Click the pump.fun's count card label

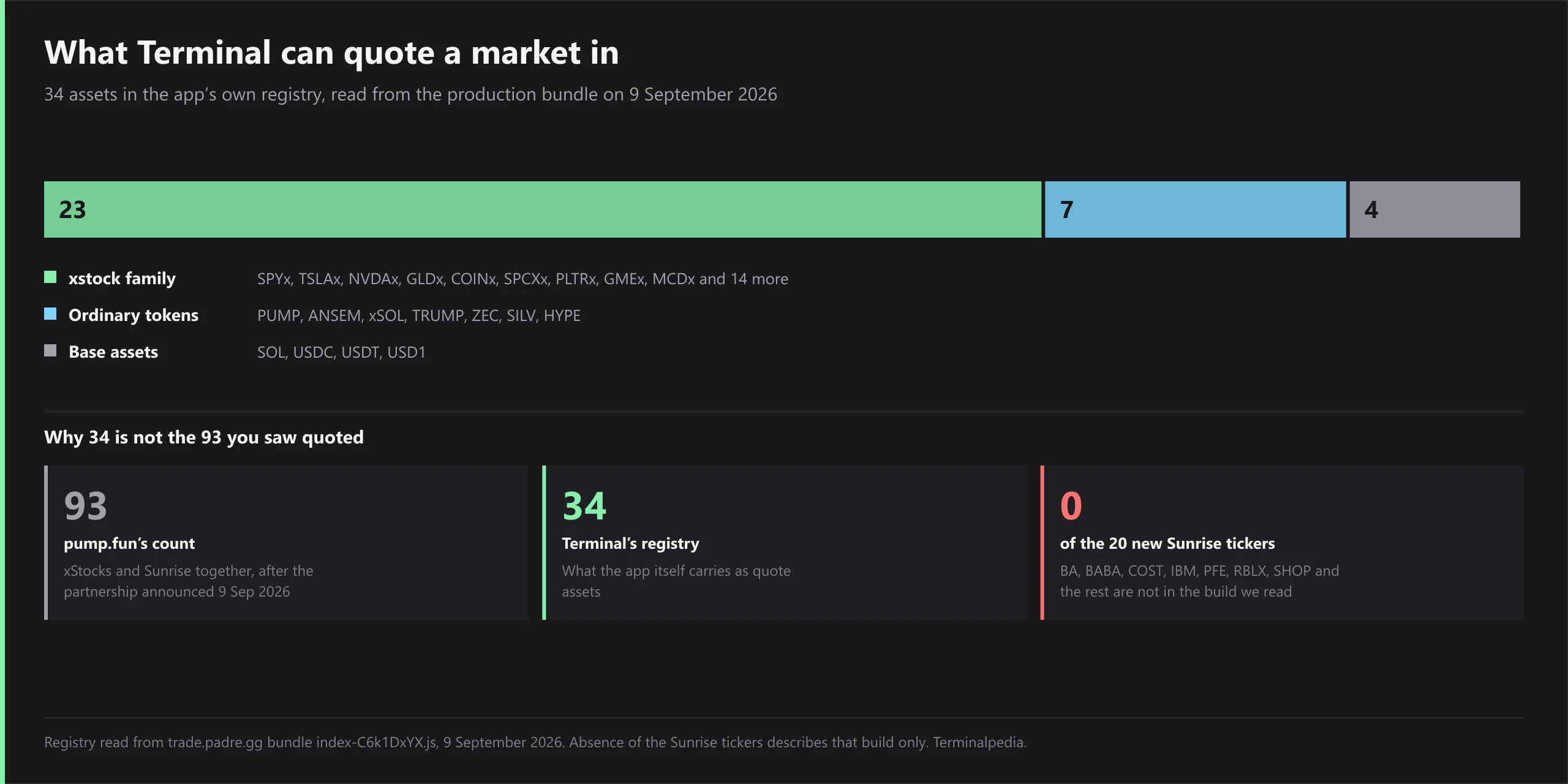[129, 543]
